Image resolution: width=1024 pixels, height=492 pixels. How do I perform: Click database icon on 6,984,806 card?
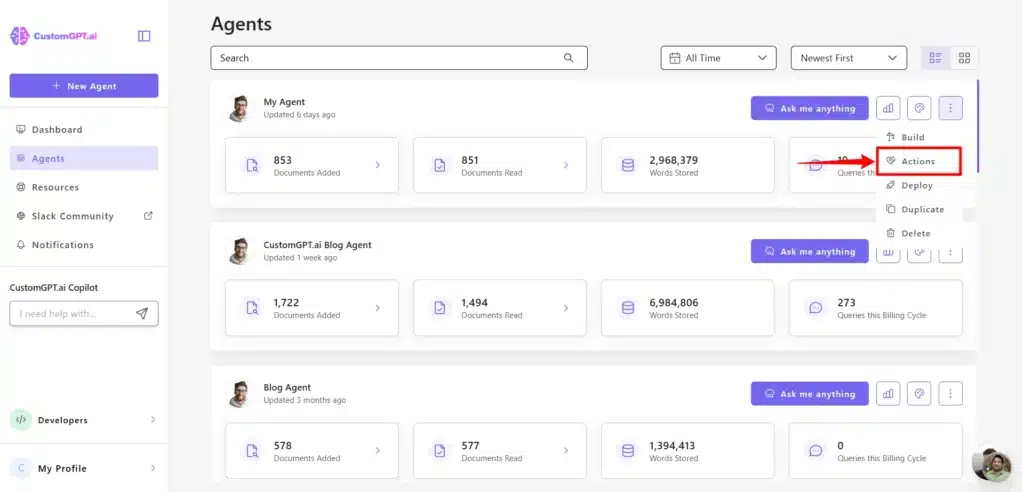[x=628, y=308]
